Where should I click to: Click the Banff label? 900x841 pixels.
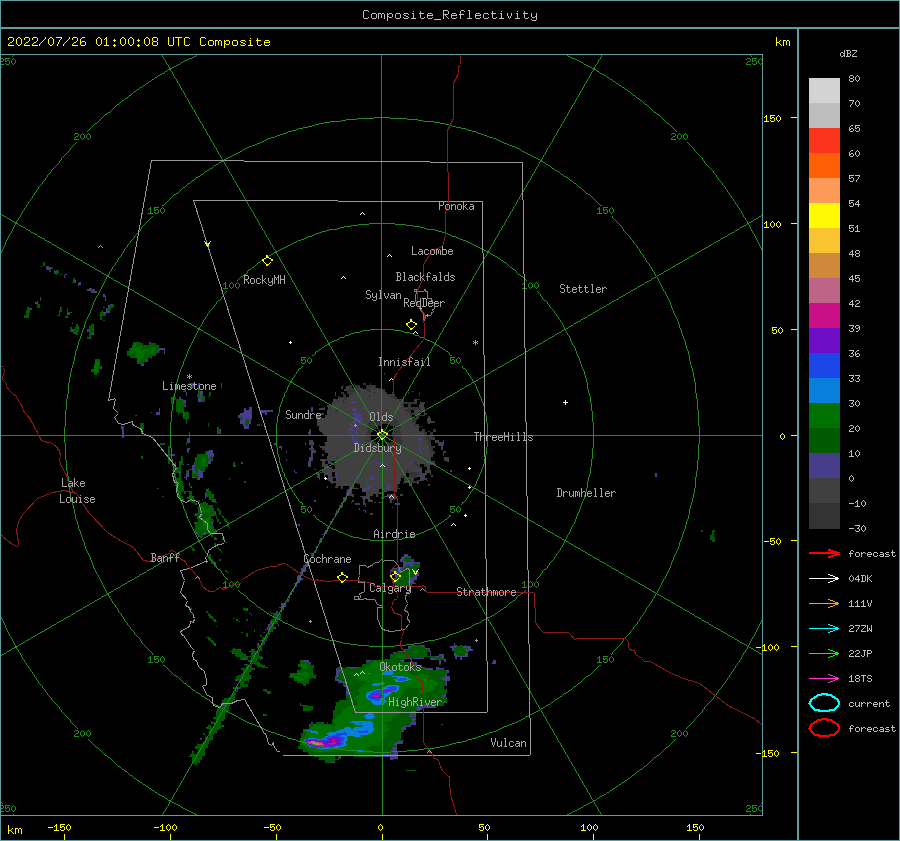tap(165, 557)
